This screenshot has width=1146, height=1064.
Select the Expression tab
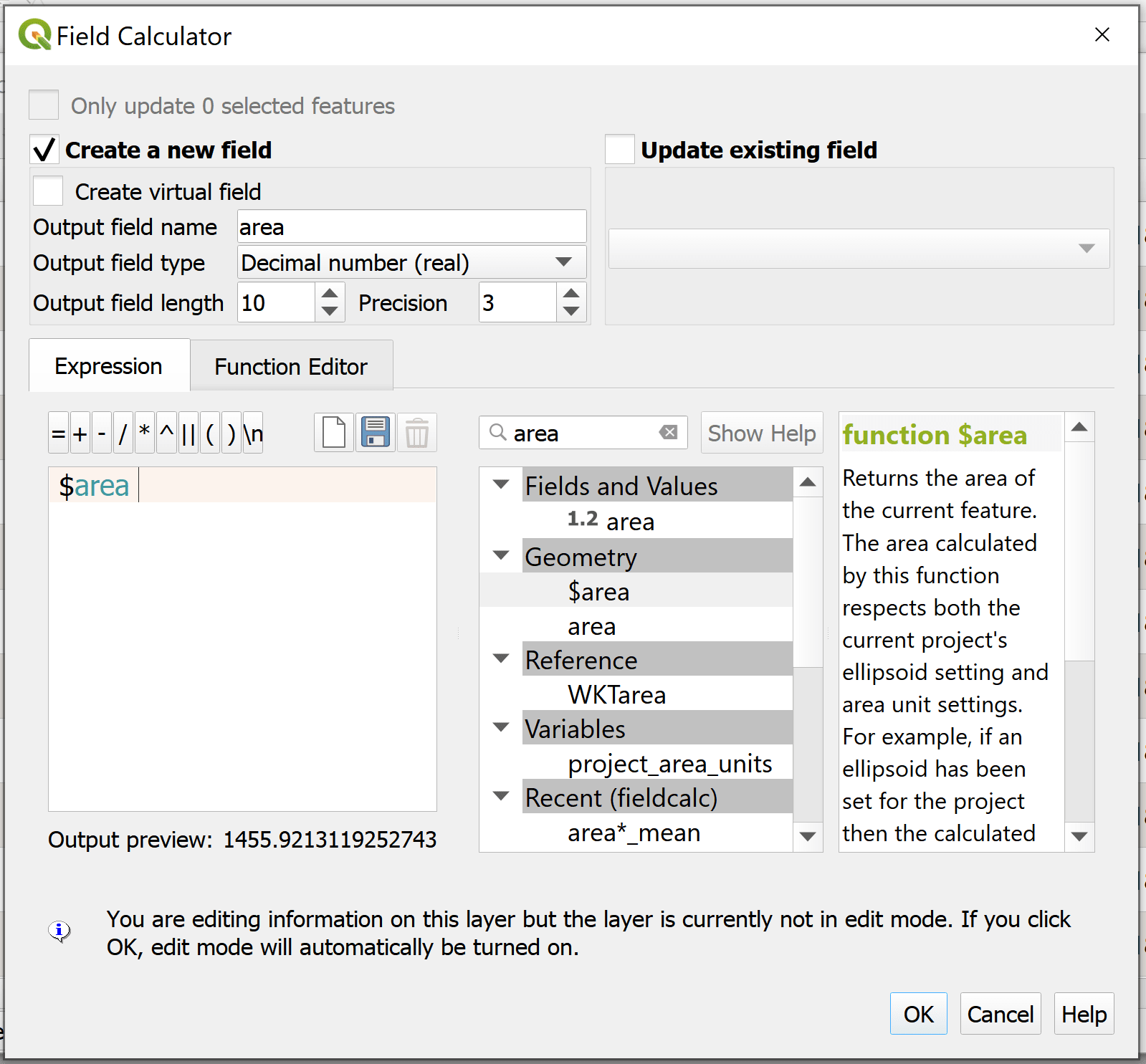[109, 366]
